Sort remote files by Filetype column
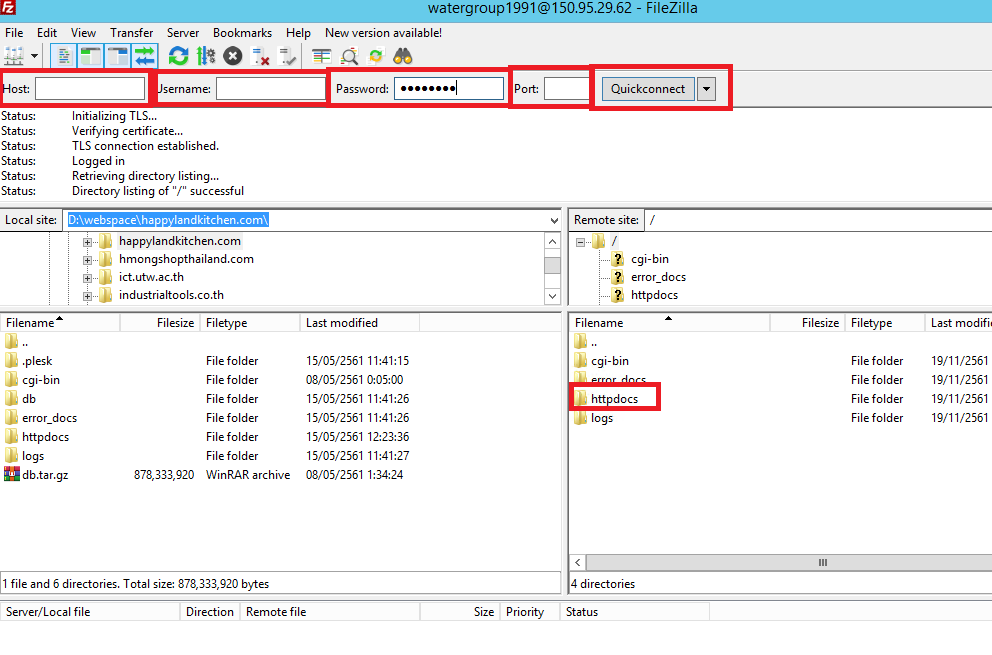The width and height of the screenshot is (992, 655). tap(884, 323)
